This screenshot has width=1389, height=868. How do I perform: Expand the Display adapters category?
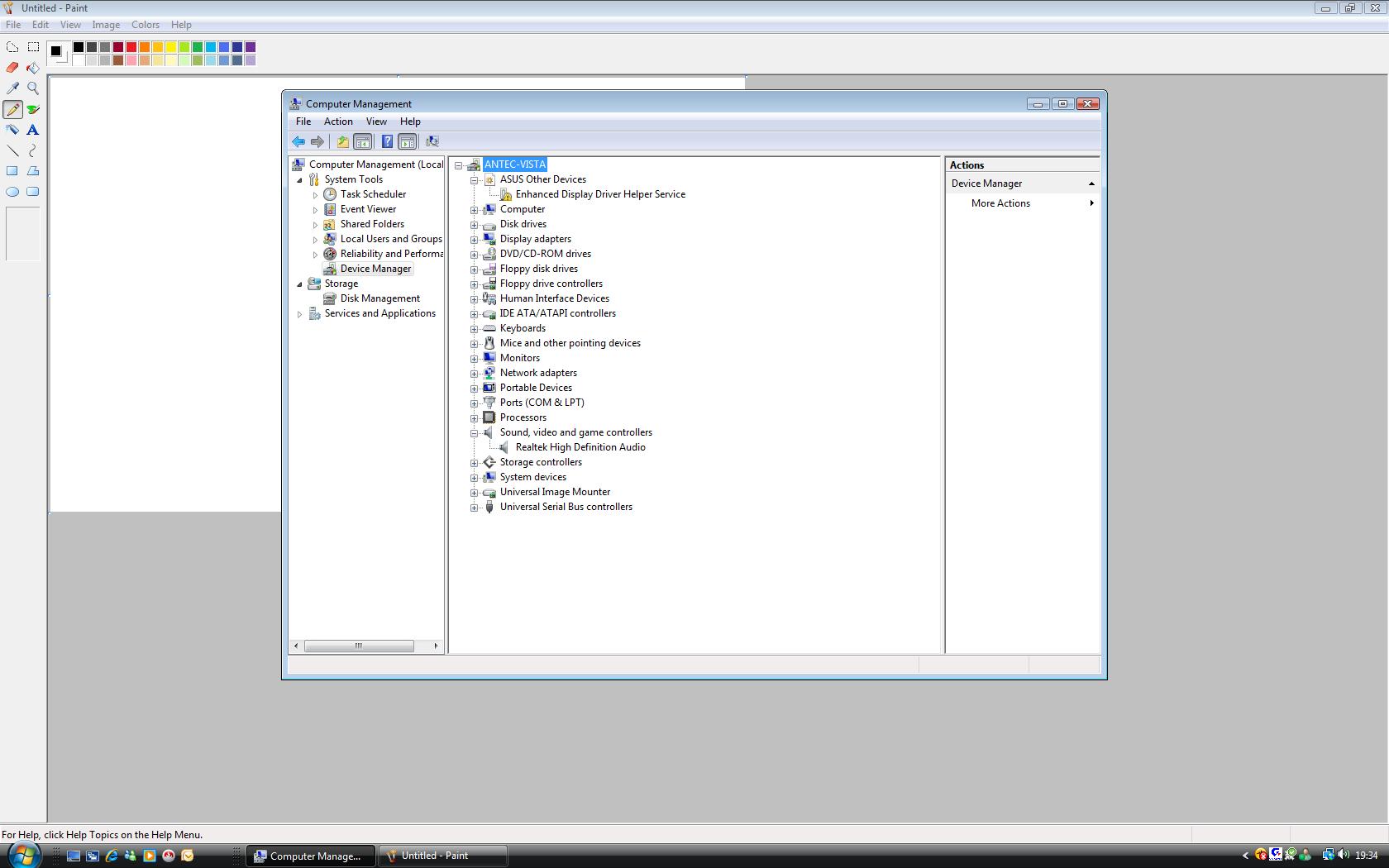(474, 239)
